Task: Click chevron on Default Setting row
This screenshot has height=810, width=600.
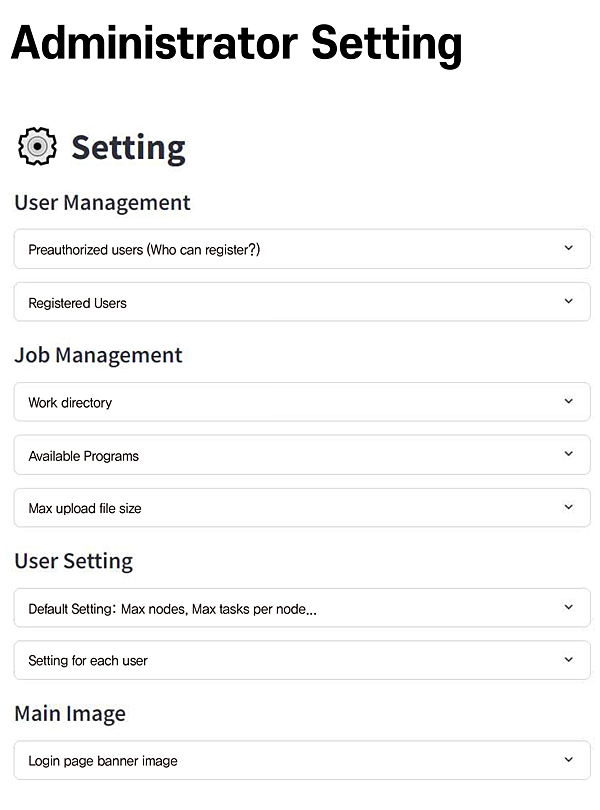Action: 568,607
